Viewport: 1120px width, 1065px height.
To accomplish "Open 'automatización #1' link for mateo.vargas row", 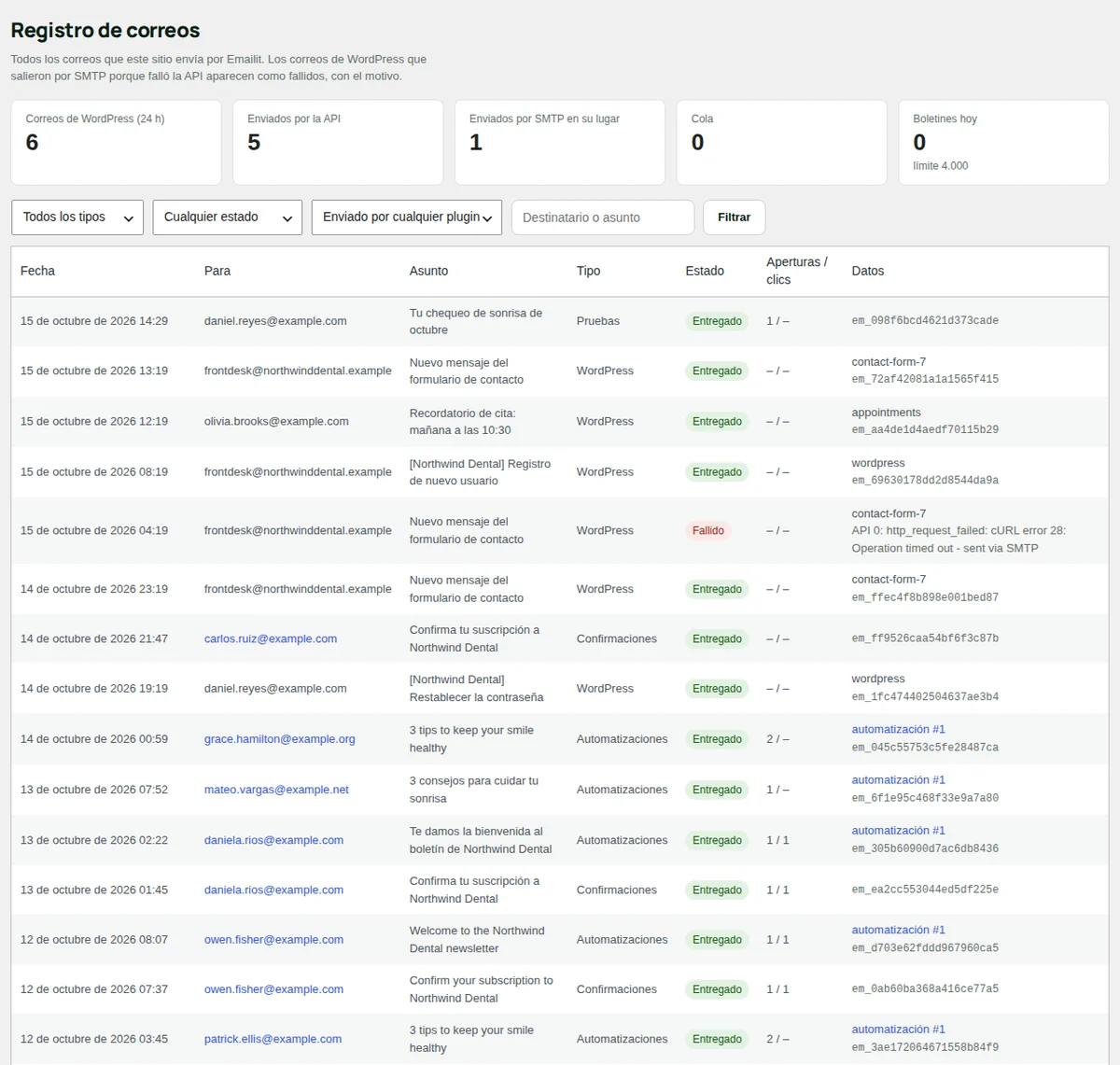I will pyautogui.click(x=898, y=779).
